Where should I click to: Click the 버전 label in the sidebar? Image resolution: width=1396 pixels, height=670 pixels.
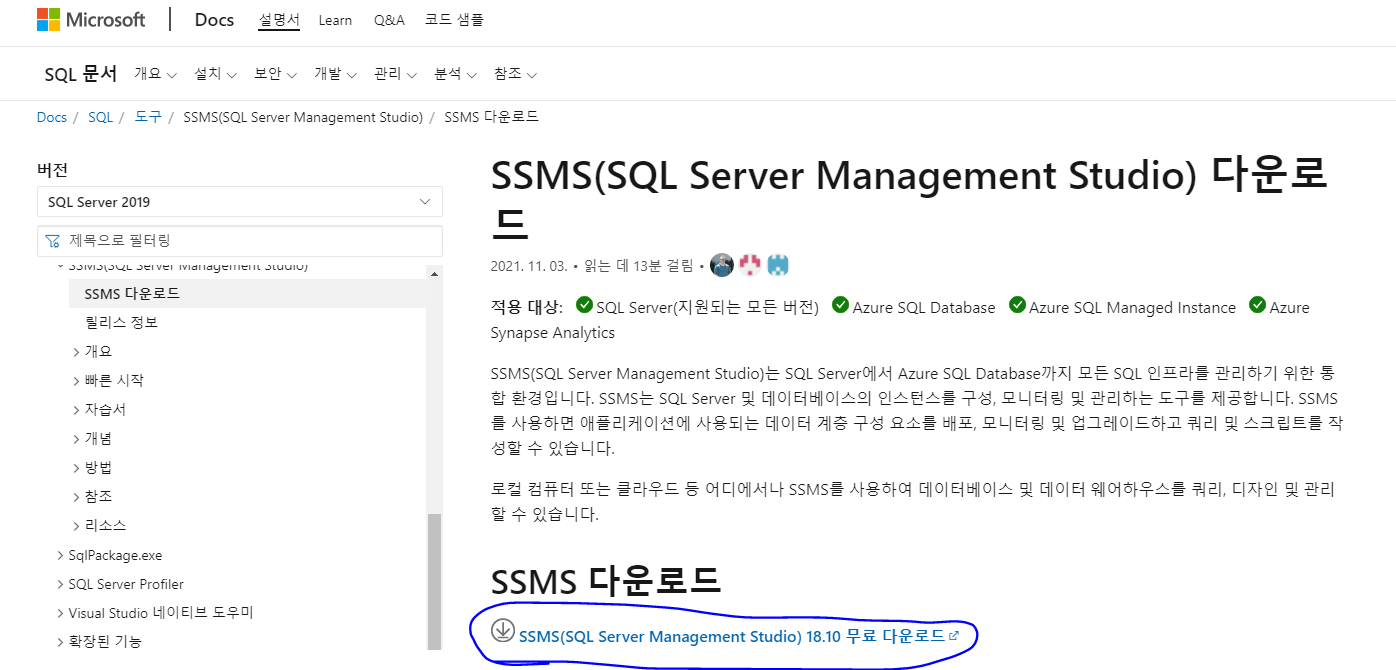(x=52, y=170)
